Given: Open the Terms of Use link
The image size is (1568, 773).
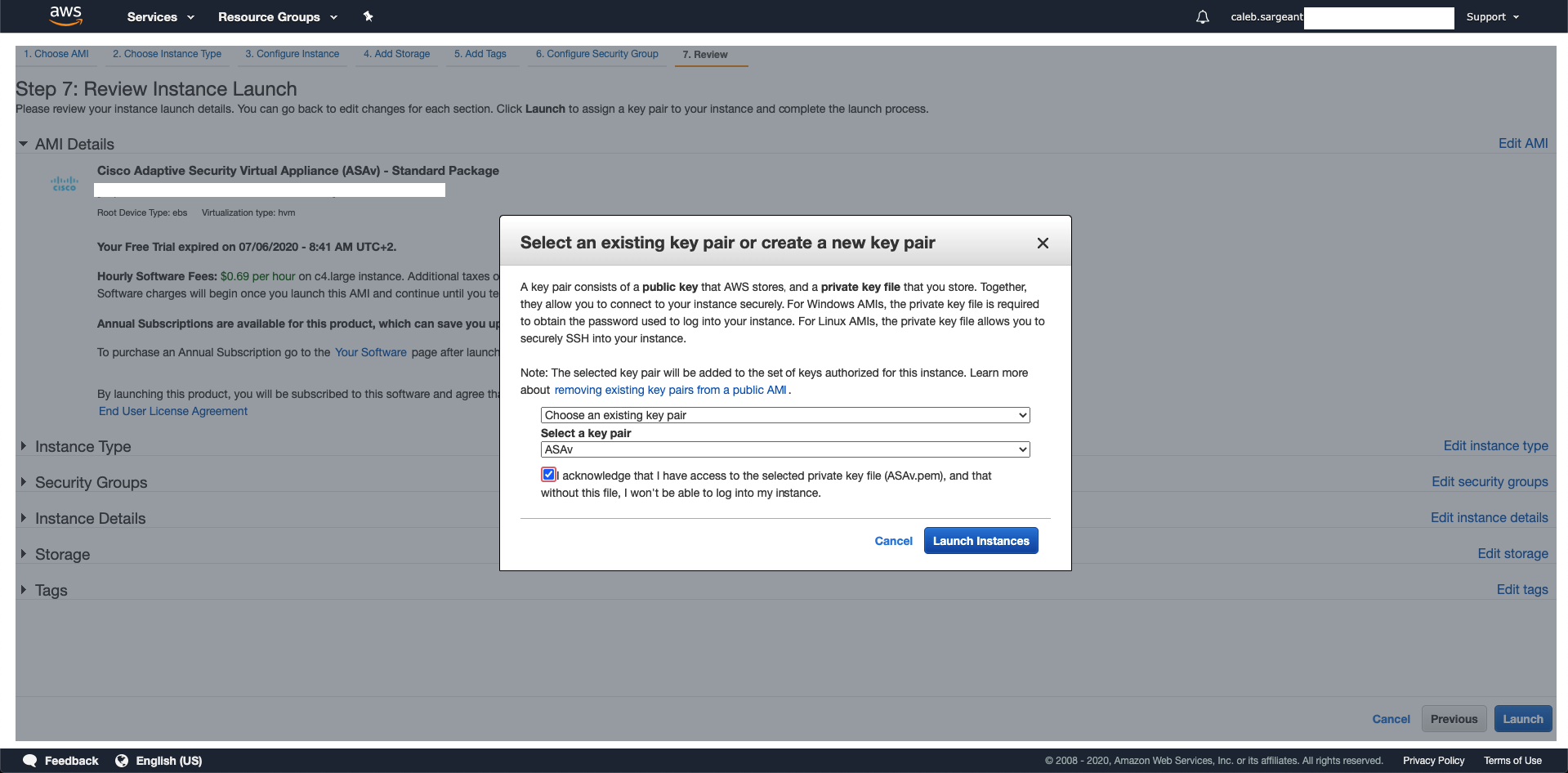Looking at the screenshot, I should pos(1512,761).
